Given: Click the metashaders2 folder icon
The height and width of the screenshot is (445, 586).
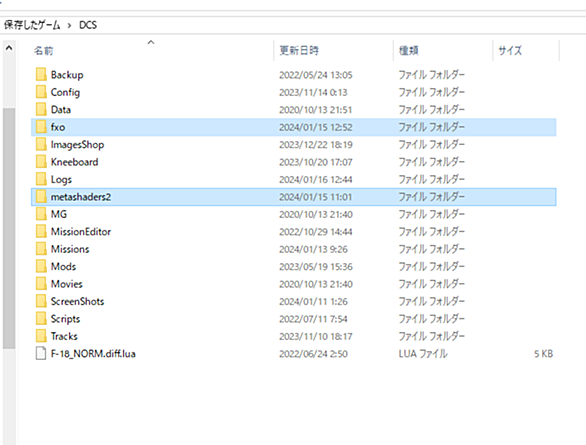Looking at the screenshot, I should coord(41,197).
